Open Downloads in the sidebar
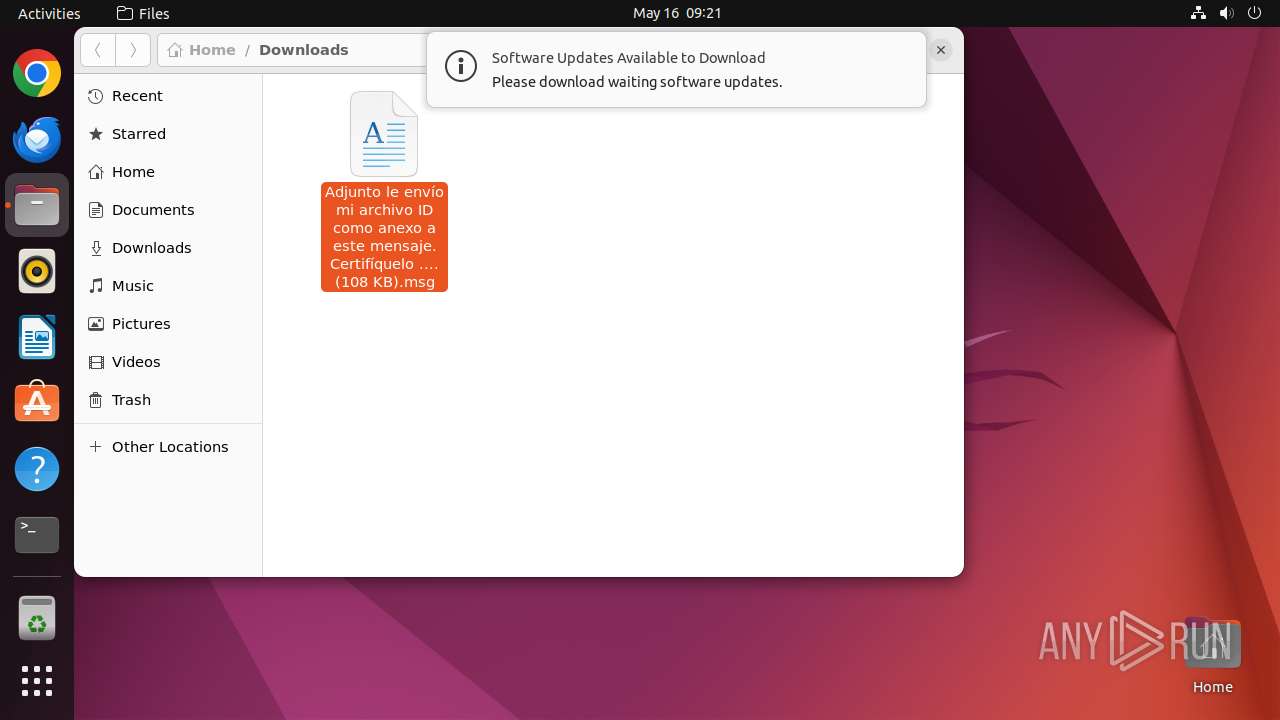This screenshot has width=1280, height=720. click(x=168, y=248)
